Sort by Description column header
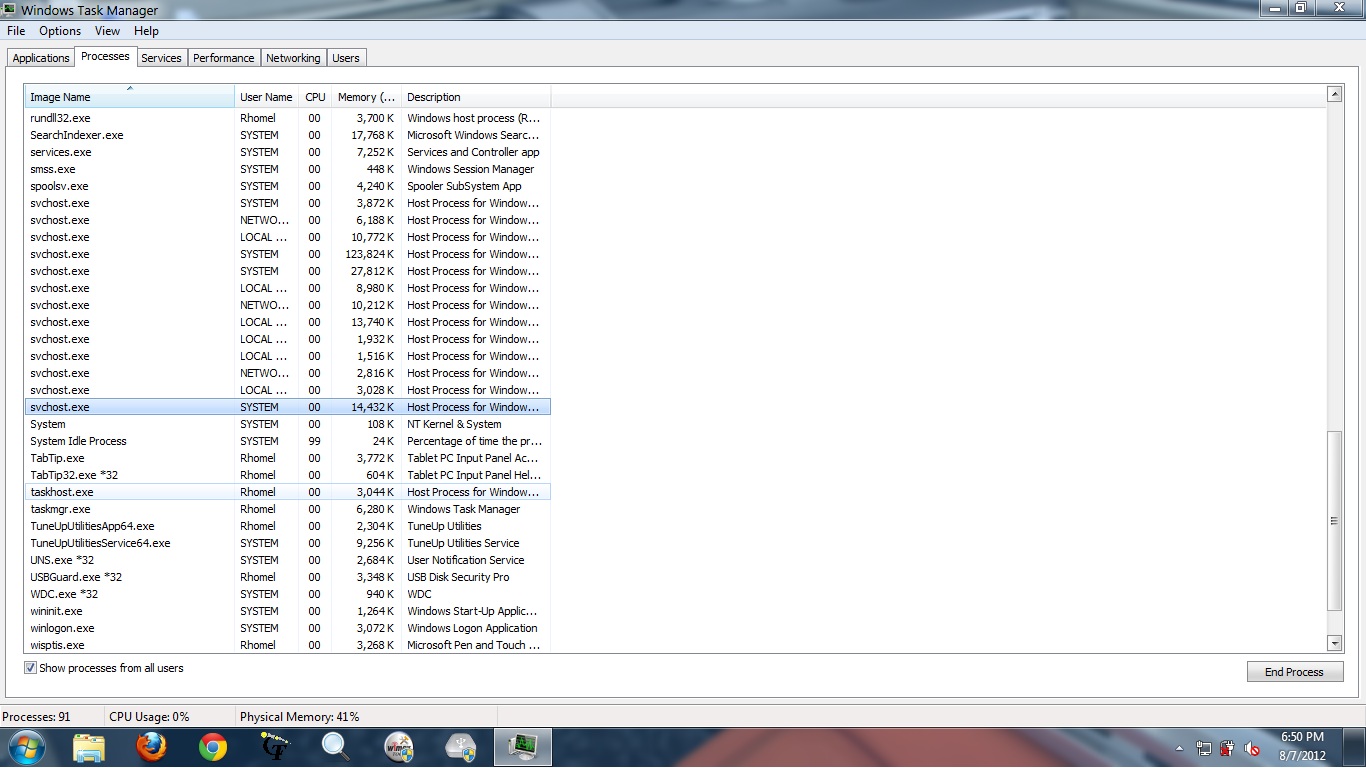The height and width of the screenshot is (768, 1366). (x=476, y=97)
